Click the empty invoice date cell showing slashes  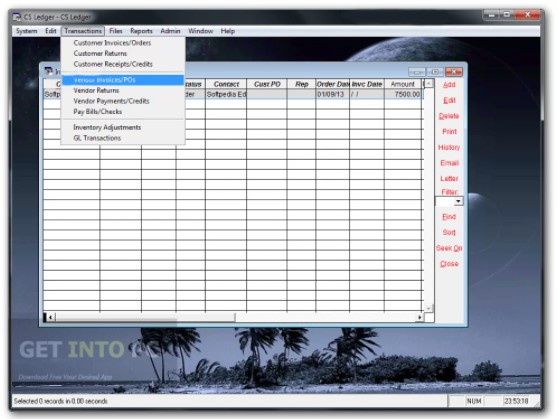coord(367,94)
